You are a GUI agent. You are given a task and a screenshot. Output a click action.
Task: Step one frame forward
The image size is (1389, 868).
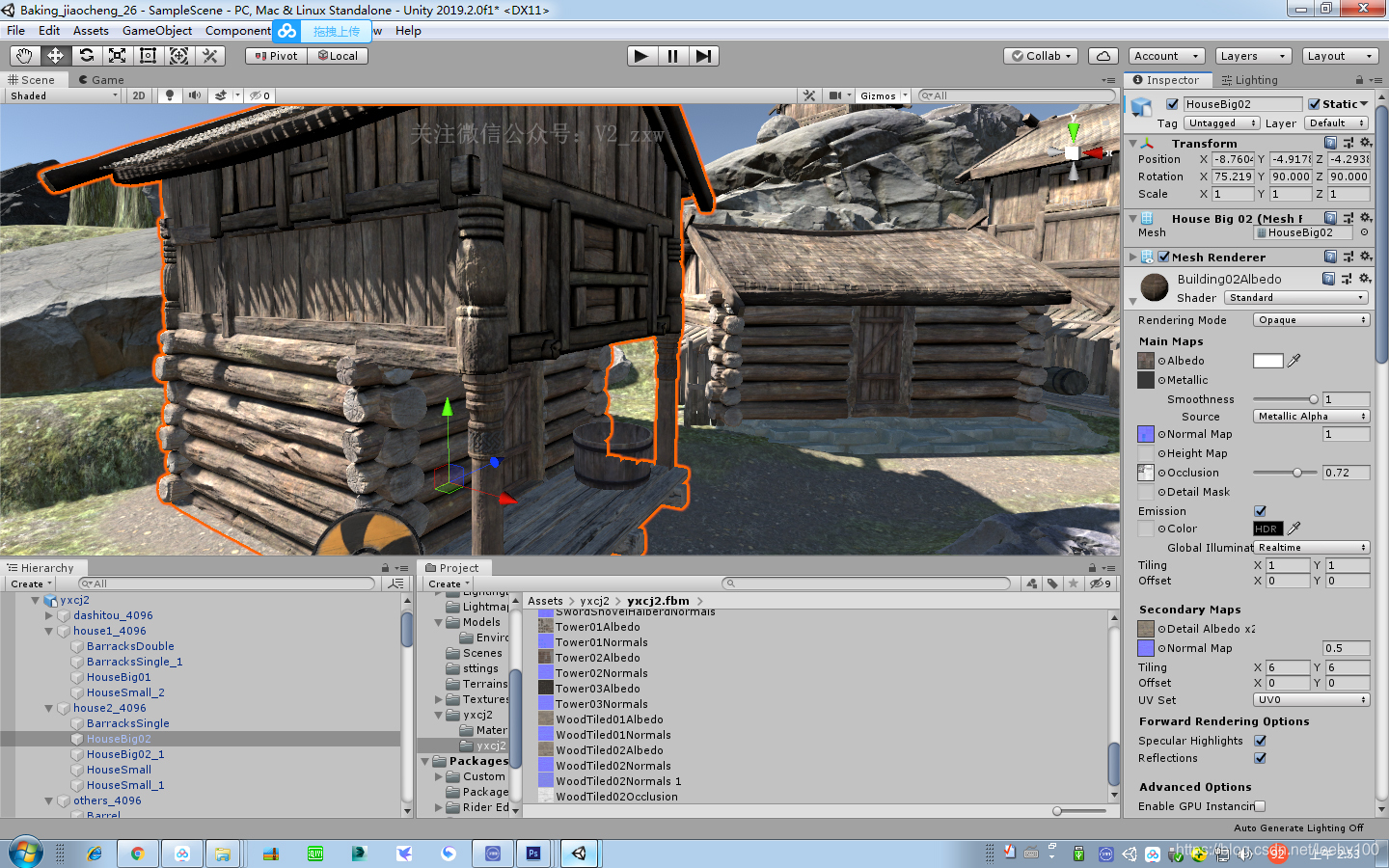[x=703, y=56]
